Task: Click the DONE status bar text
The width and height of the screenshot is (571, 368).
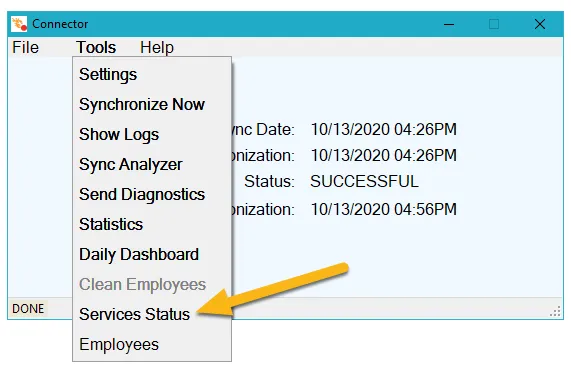Action: 28,309
